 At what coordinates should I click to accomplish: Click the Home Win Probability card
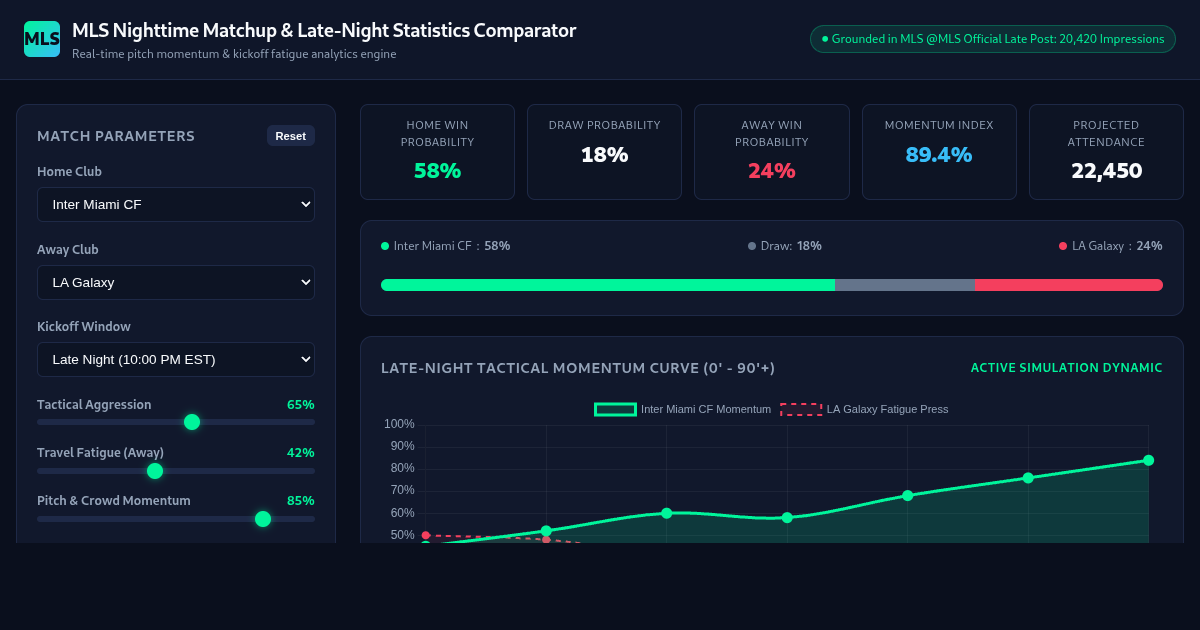pyautogui.click(x=438, y=152)
